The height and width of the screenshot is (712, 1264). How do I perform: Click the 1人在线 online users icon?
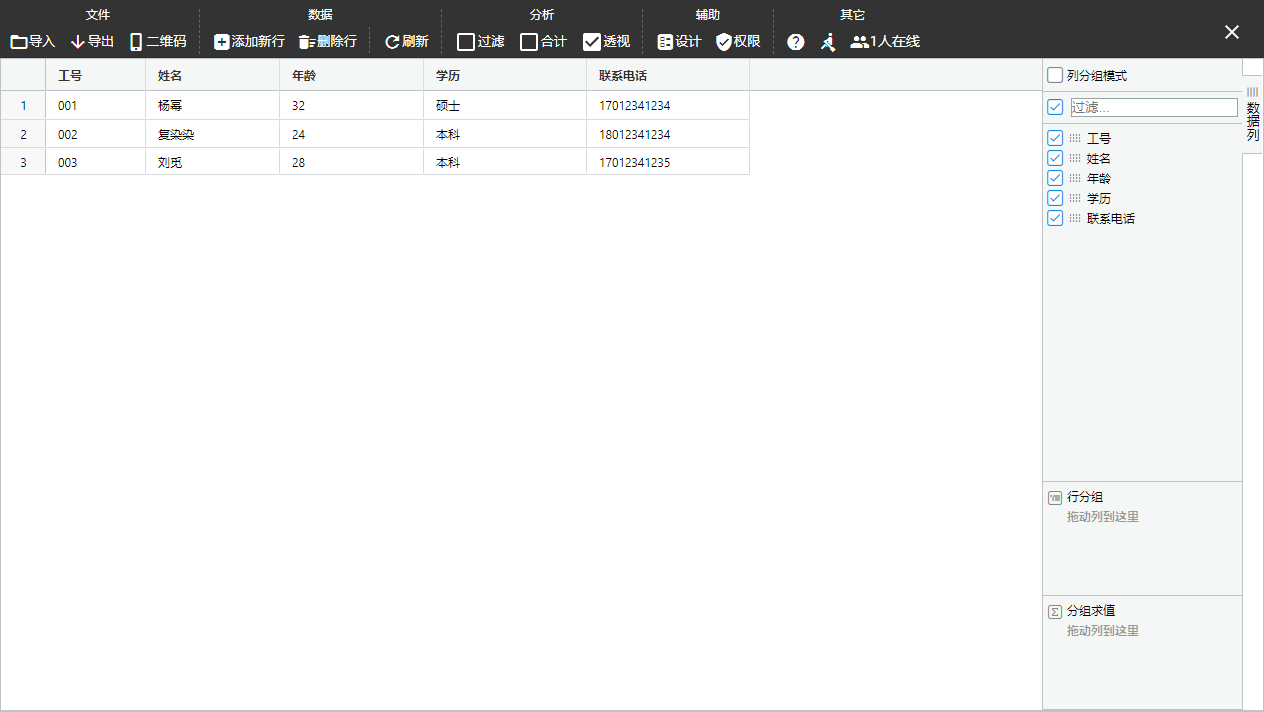coord(859,42)
